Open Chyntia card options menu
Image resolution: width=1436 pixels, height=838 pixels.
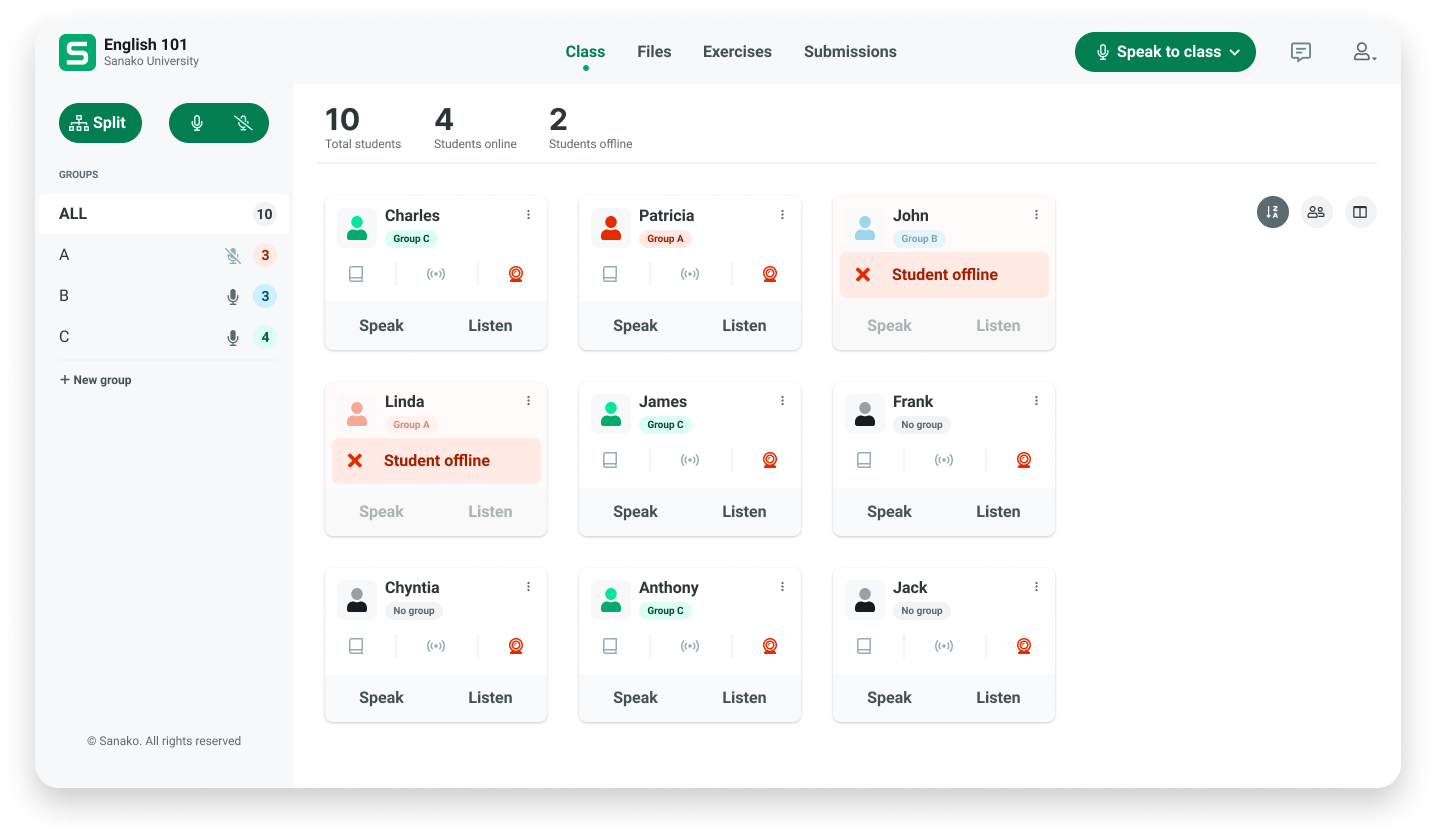pyautogui.click(x=528, y=587)
